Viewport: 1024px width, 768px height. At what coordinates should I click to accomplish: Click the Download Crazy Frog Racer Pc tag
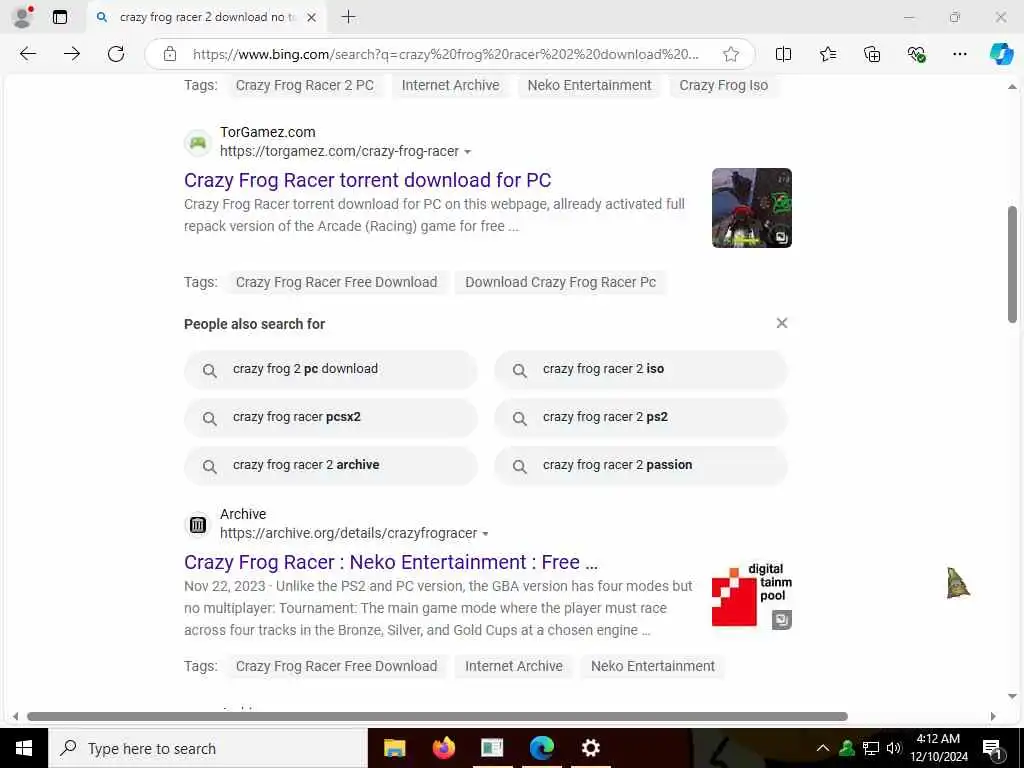(x=560, y=283)
